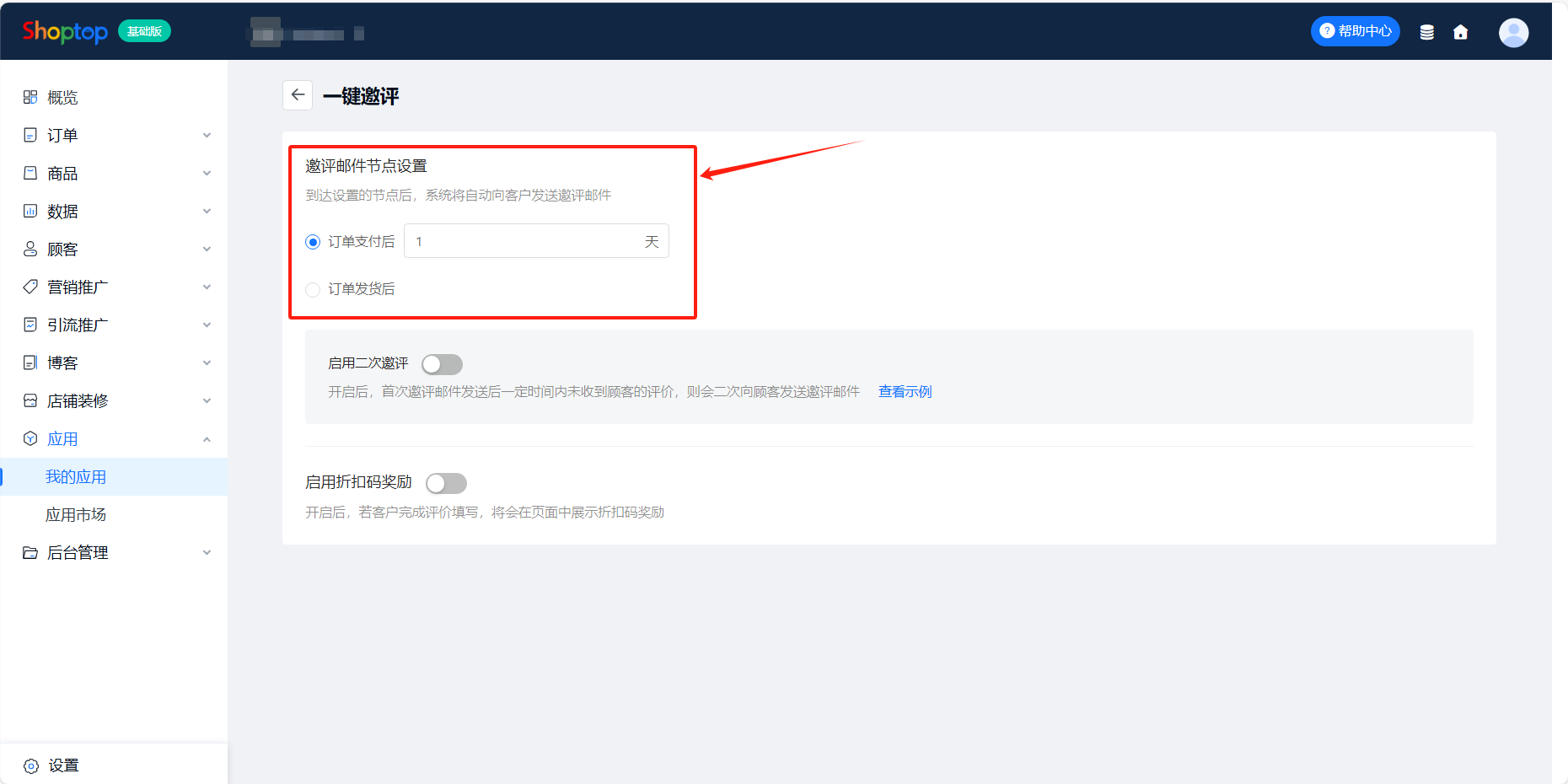1568x784 pixels.
Task: Toggle the 启用二次邀评 switch
Action: click(443, 364)
